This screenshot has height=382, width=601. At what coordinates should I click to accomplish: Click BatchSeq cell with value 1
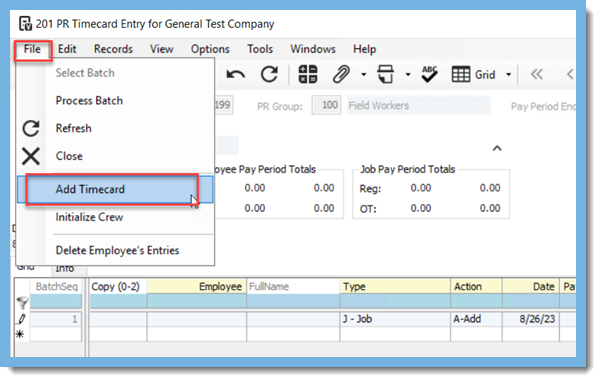coord(56,320)
